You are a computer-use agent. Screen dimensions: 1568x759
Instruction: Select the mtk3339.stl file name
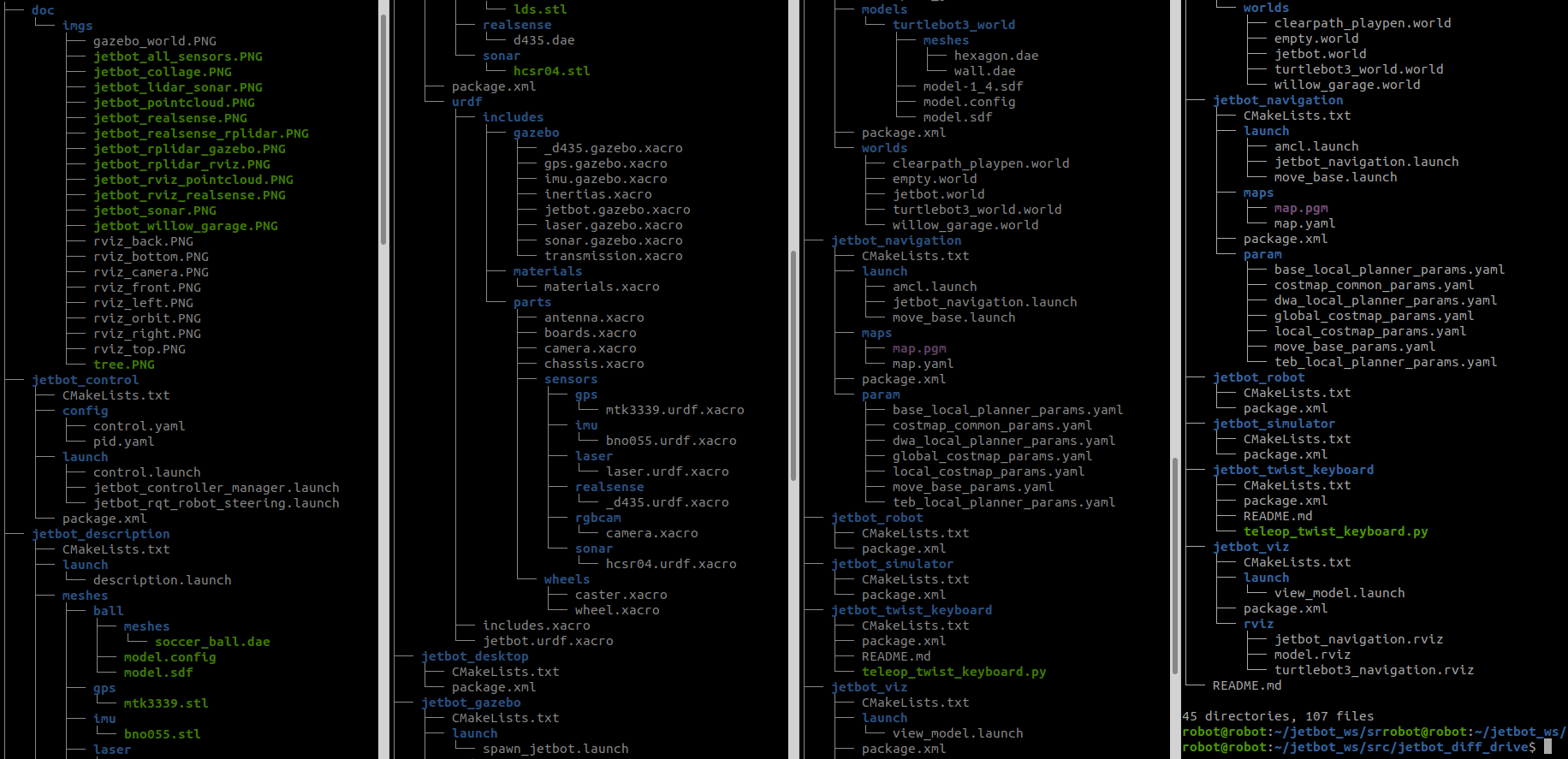point(166,703)
